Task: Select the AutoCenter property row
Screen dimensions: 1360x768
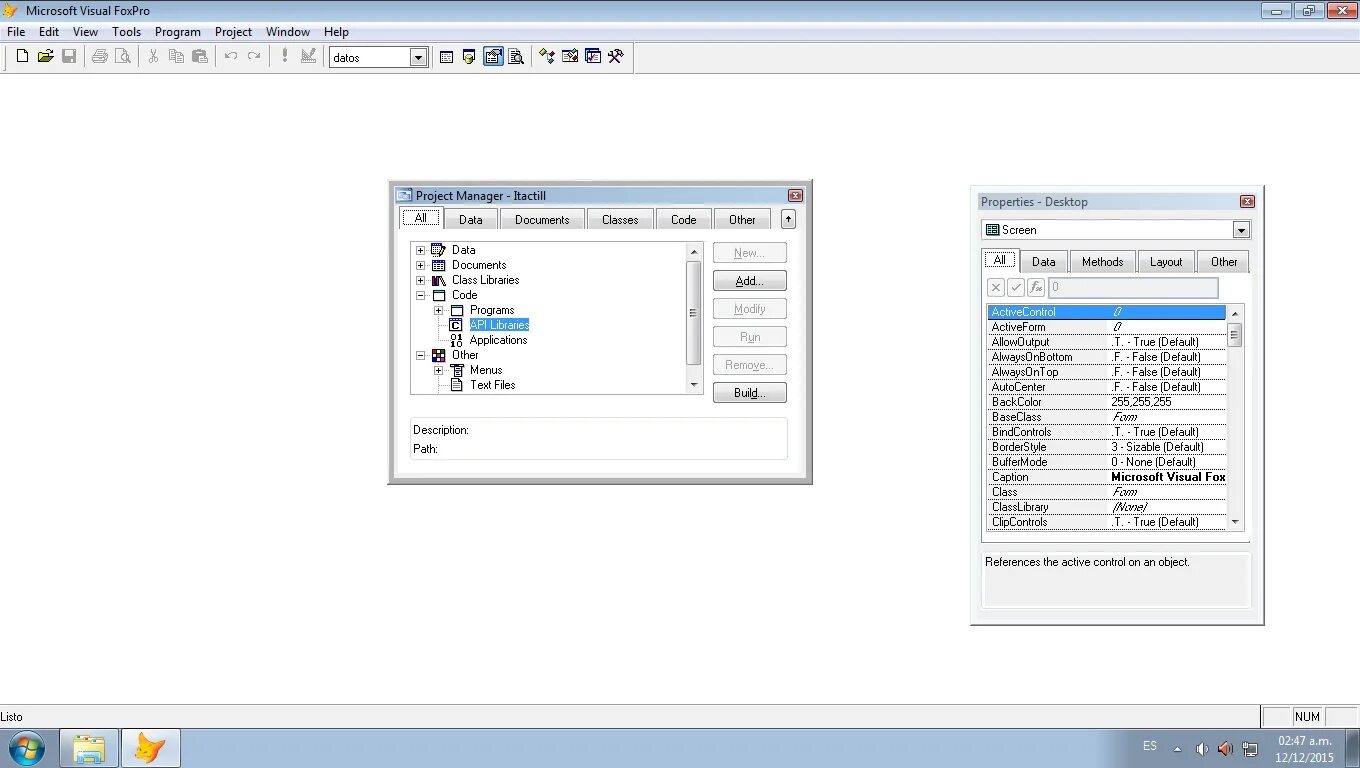Action: click(x=1106, y=387)
